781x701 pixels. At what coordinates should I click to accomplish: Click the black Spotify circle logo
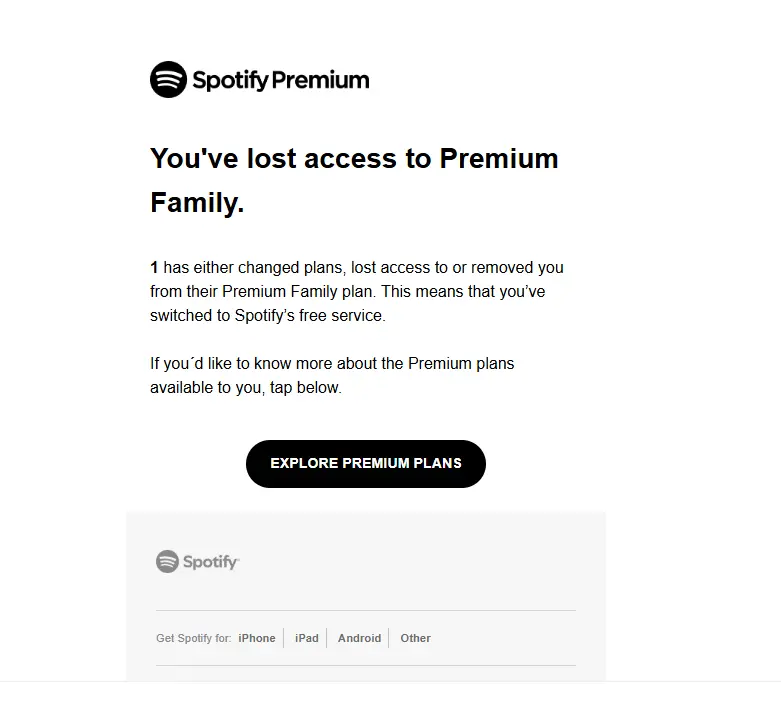(168, 80)
